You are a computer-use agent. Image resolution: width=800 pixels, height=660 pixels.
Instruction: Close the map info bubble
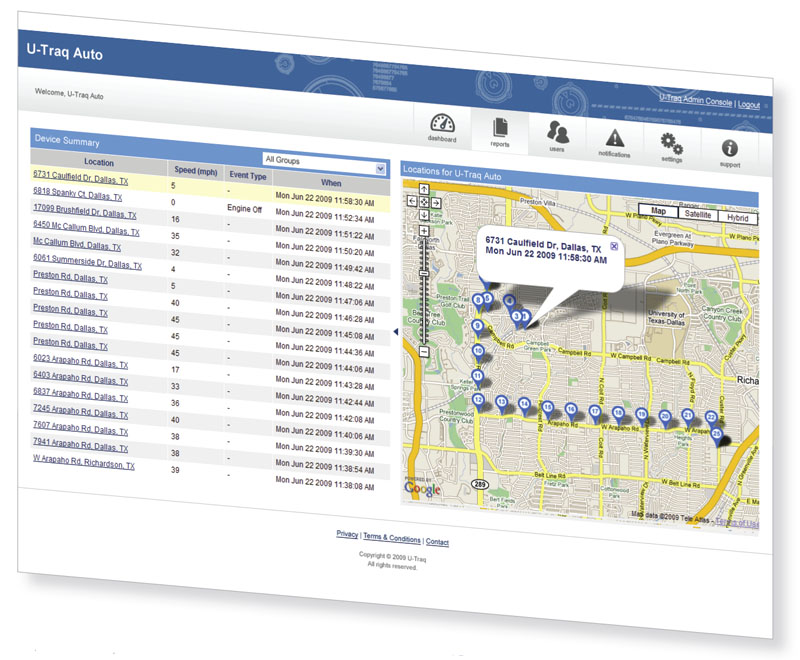pyautogui.click(x=614, y=246)
